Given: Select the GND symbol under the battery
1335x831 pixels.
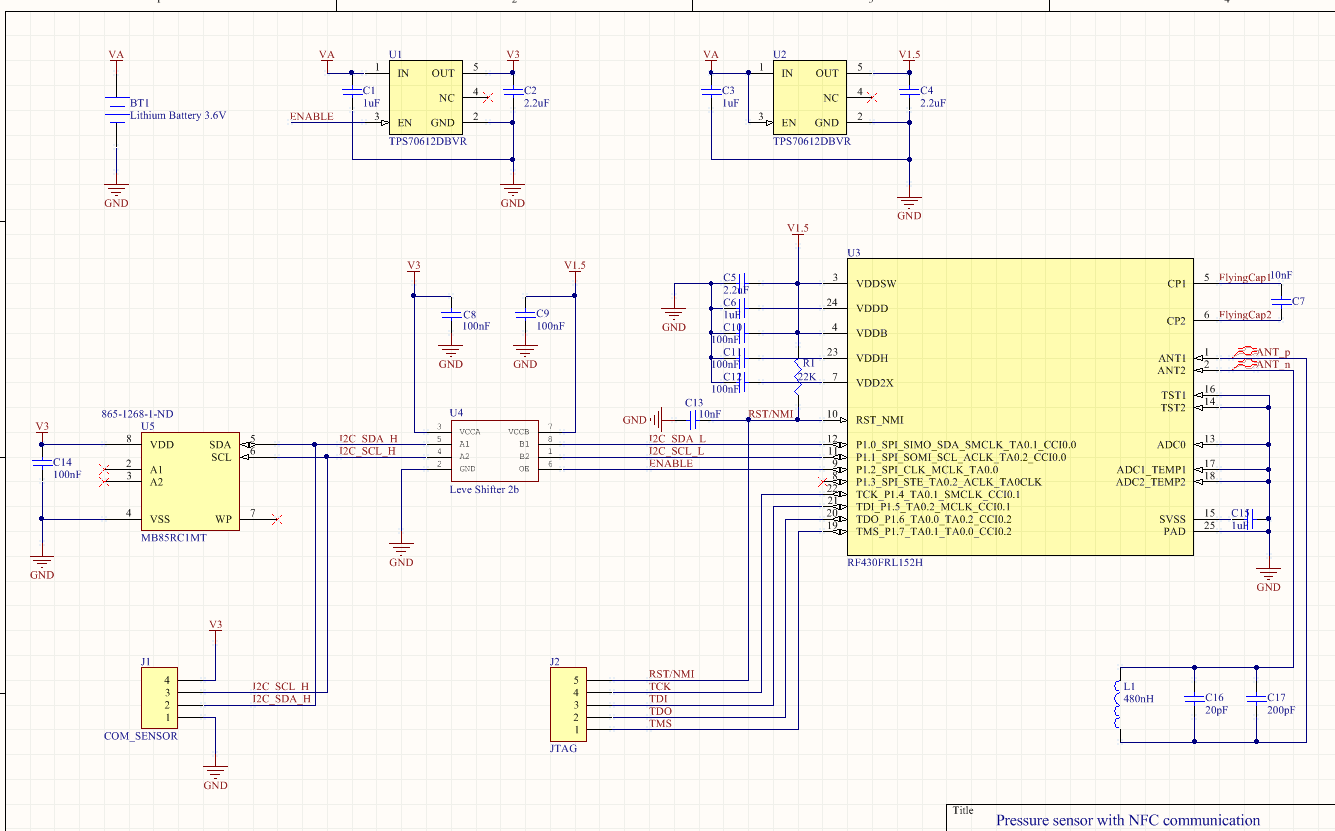Looking at the screenshot, I should [x=115, y=190].
